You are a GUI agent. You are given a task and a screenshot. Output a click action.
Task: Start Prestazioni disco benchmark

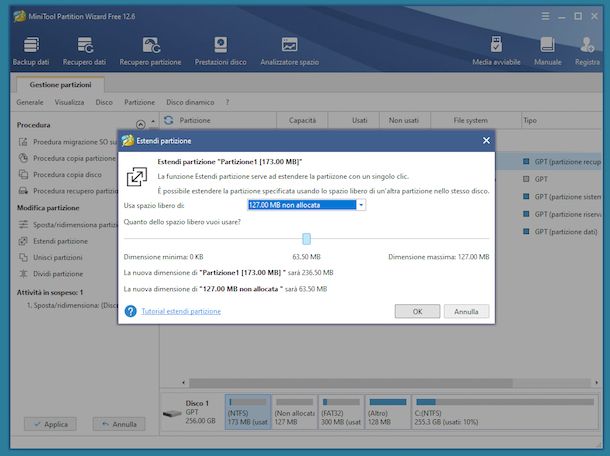pos(221,51)
